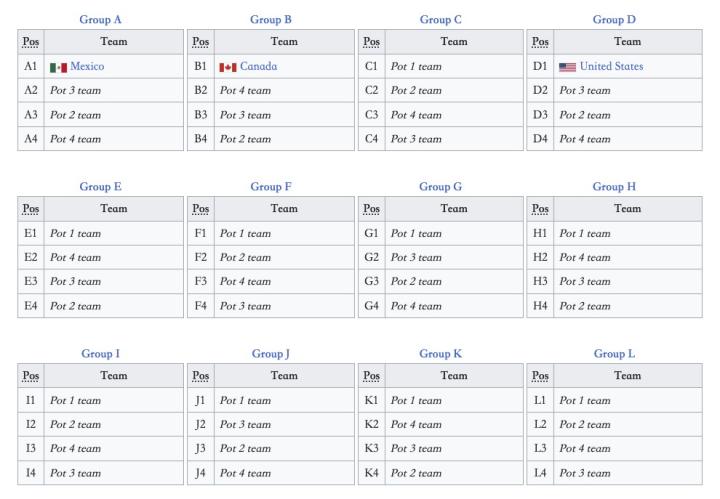Click the Group F heading link
This screenshot has height=499, width=720.
pos(270,186)
